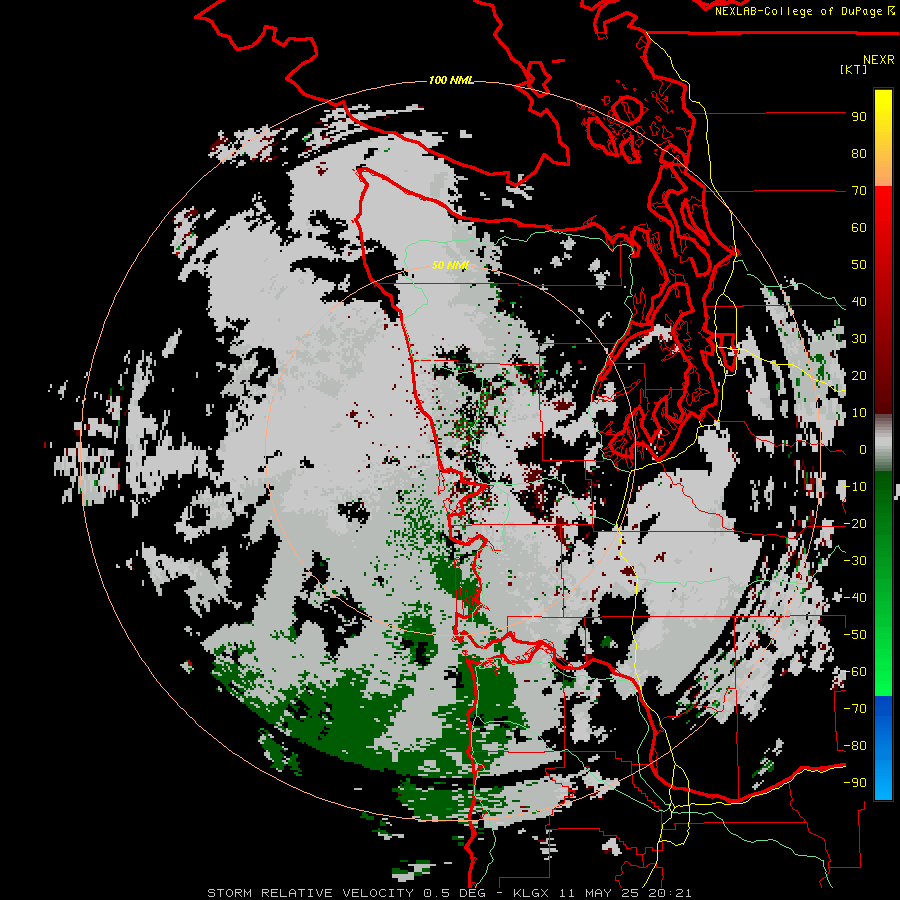Click the 0 value on the color scale
Image resolution: width=900 pixels, height=900 pixels.
tap(863, 450)
